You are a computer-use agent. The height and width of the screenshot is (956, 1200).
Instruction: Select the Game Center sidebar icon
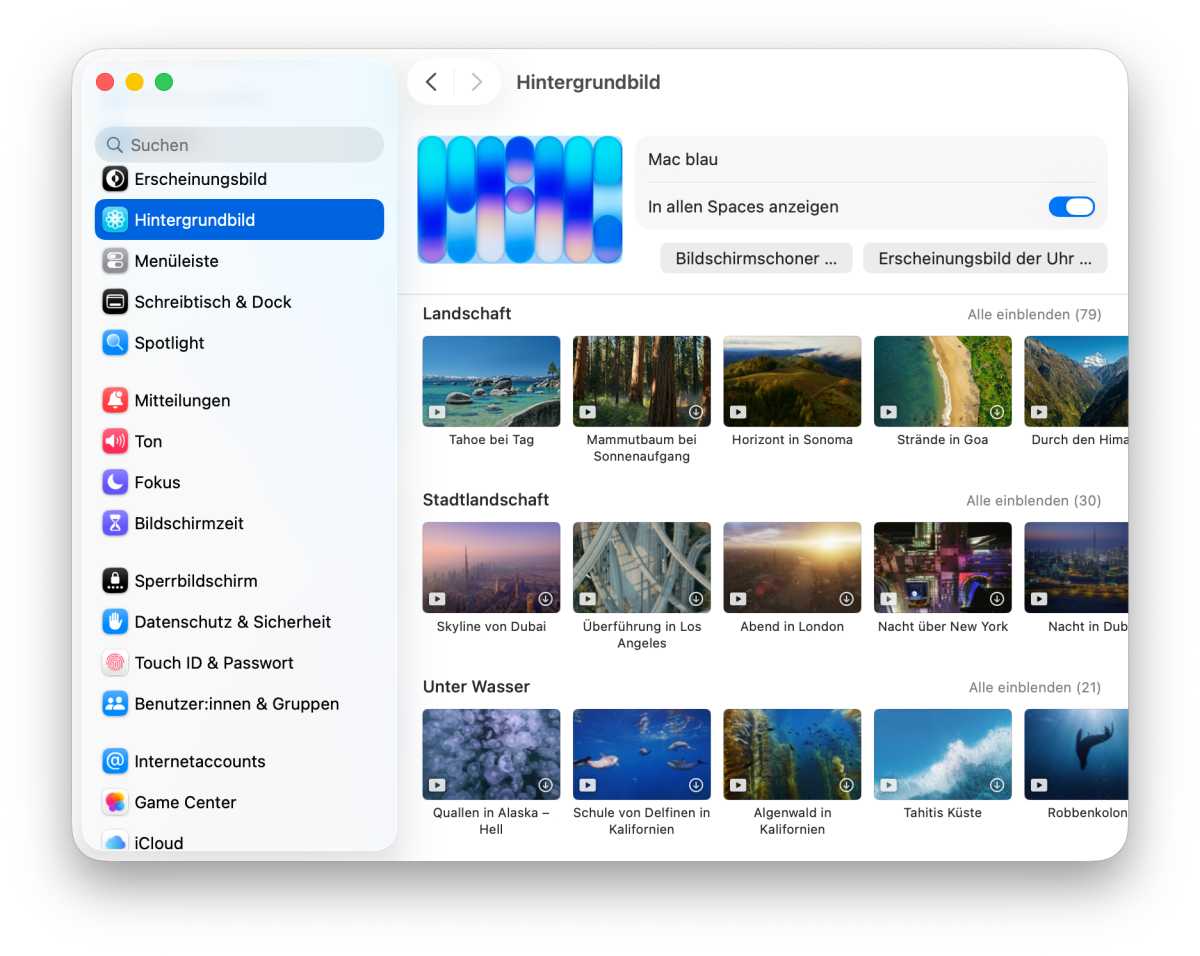115,802
